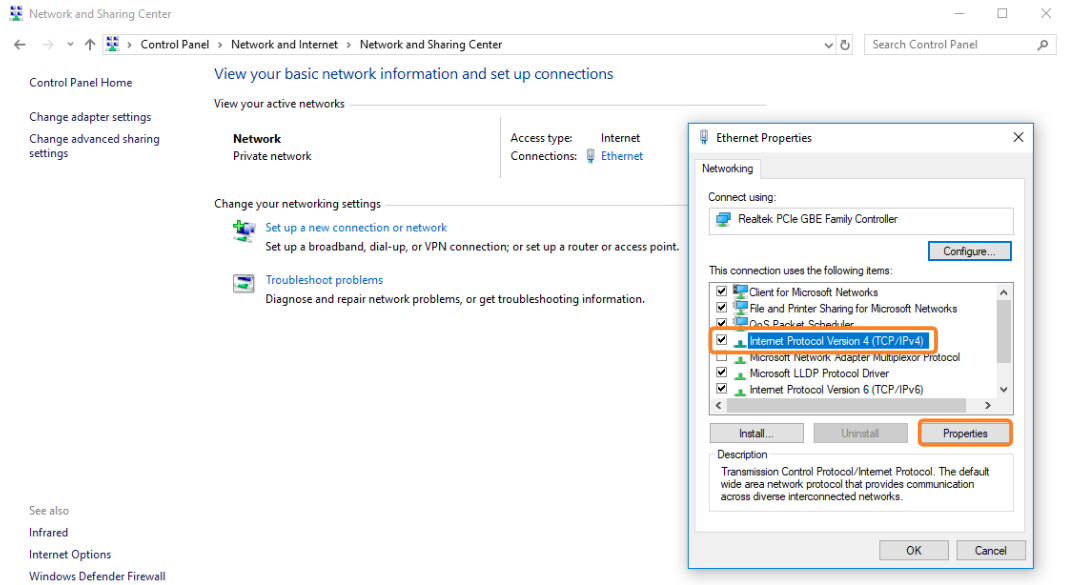Select Network and Sharing Center breadcrumb
1066x585 pixels.
[431, 44]
